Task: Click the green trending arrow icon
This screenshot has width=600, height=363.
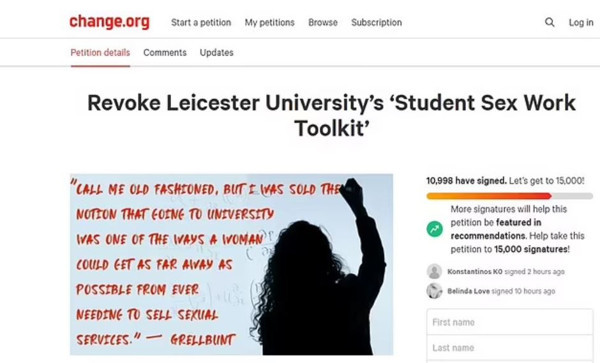Action: [x=435, y=229]
